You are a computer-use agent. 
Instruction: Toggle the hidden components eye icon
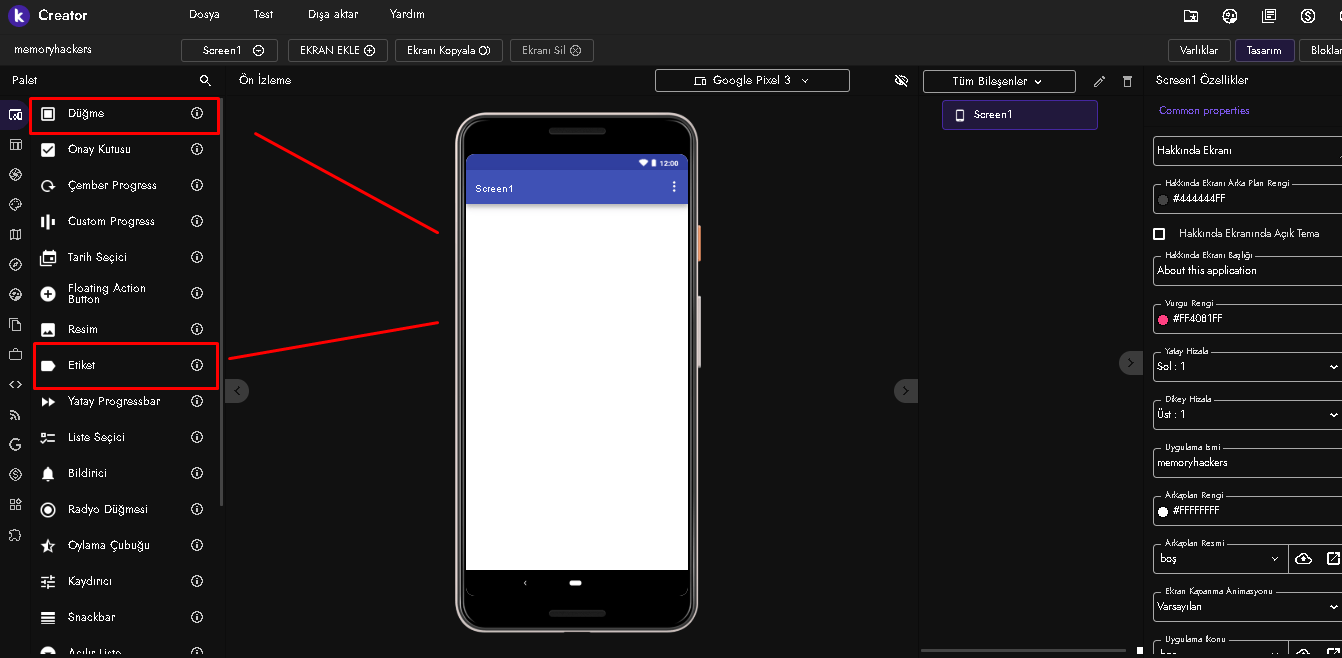[901, 80]
